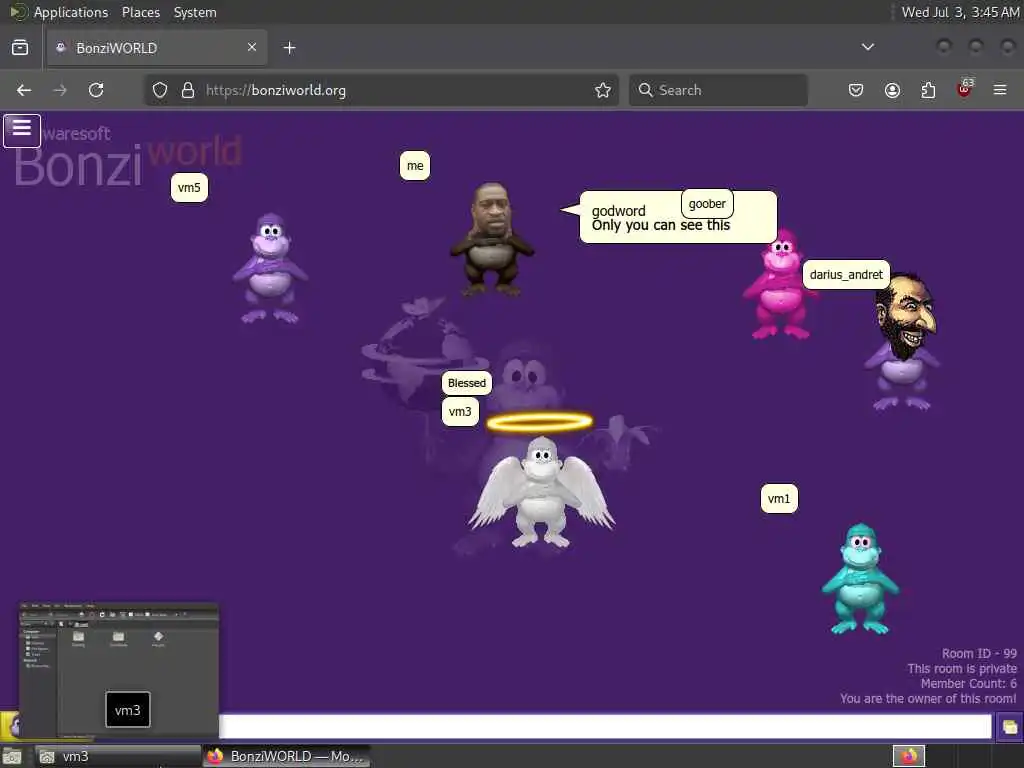Open the System menu

195,12
